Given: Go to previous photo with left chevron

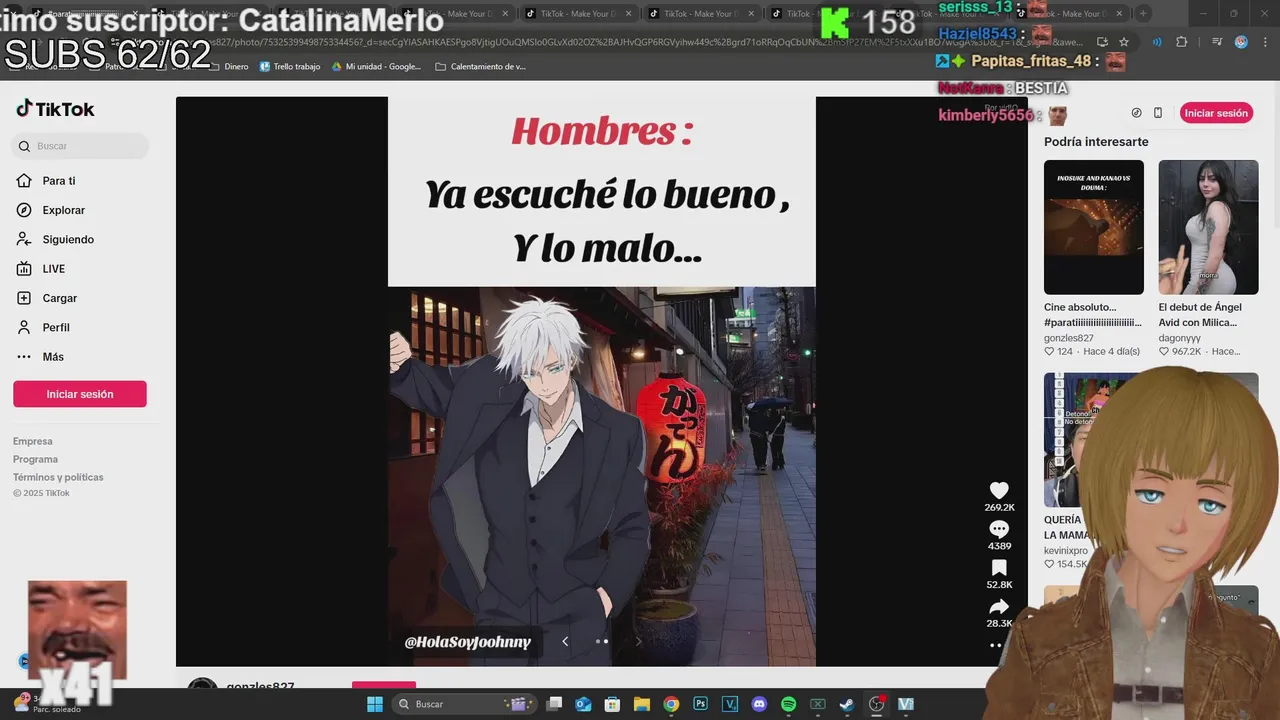Looking at the screenshot, I should 565,641.
